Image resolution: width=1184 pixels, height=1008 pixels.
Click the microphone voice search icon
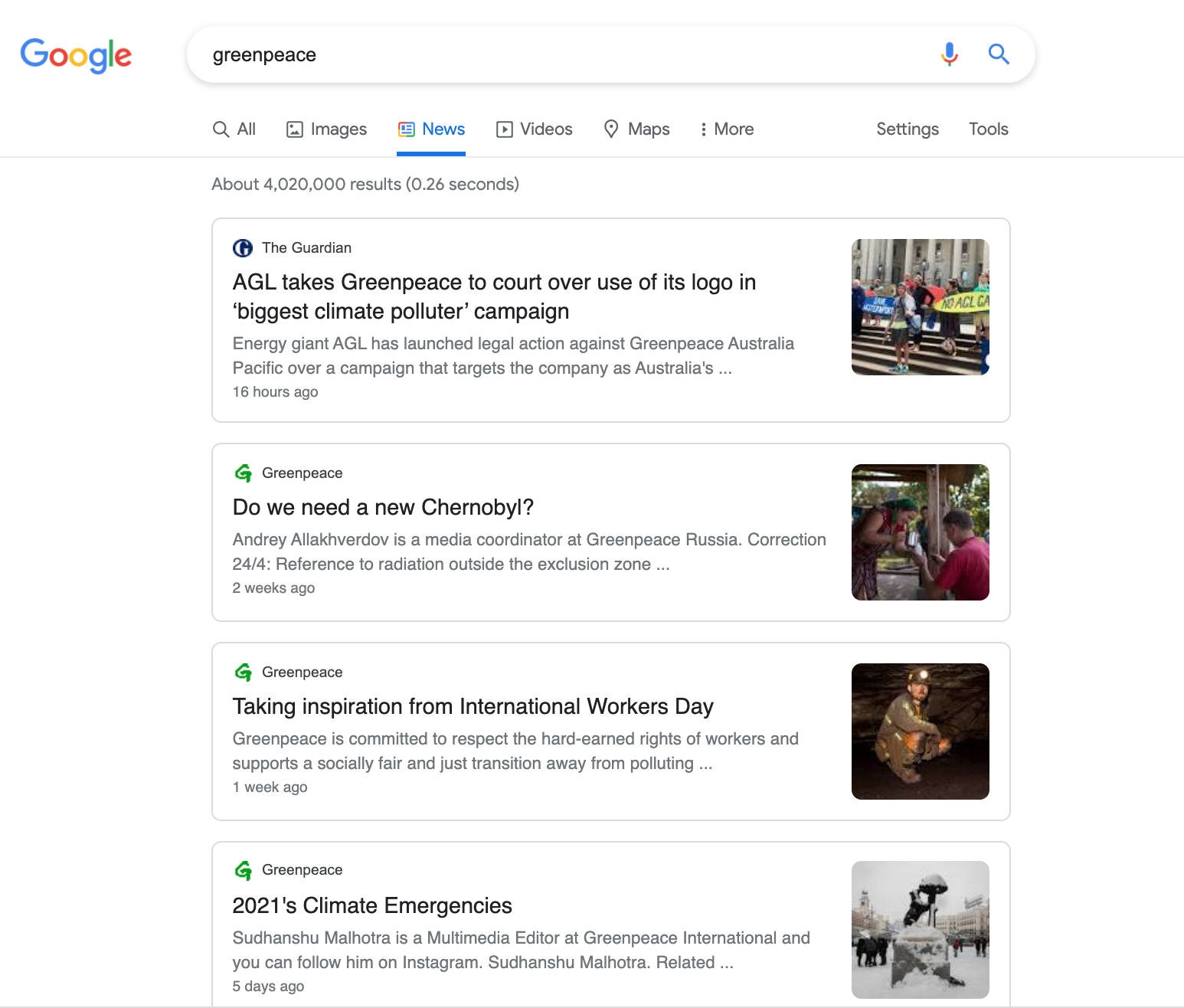949,54
